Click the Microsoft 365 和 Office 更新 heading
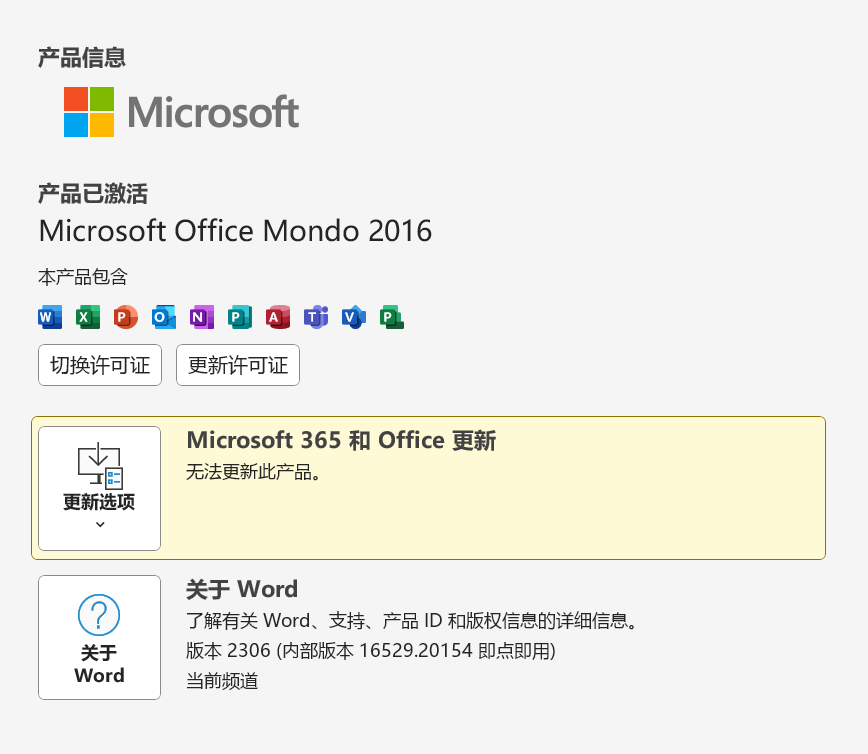 341,440
